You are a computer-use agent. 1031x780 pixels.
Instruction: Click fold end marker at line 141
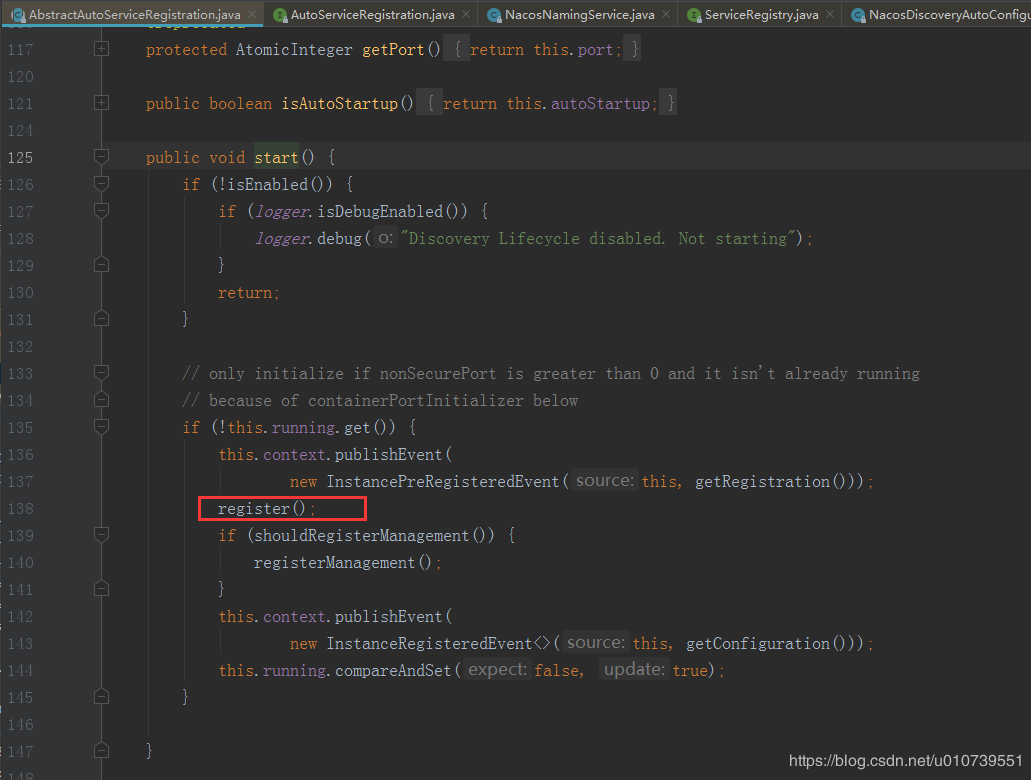click(x=101, y=588)
